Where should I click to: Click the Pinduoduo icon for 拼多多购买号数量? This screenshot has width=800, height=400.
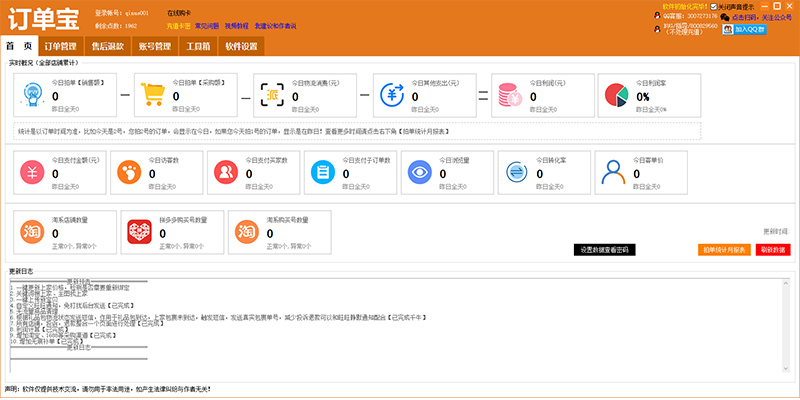point(140,232)
